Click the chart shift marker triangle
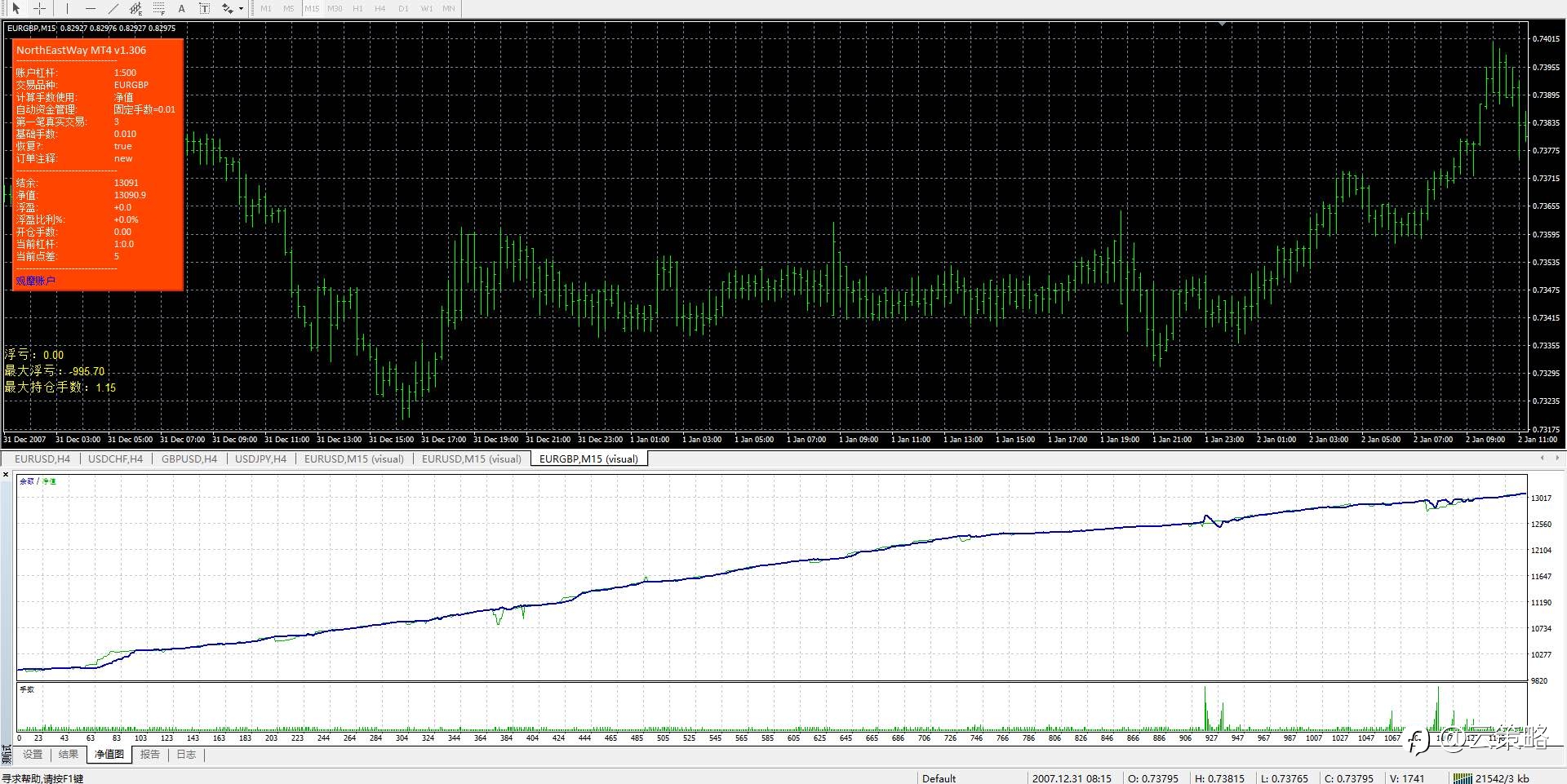This screenshot has width=1567, height=784. 1222,24
